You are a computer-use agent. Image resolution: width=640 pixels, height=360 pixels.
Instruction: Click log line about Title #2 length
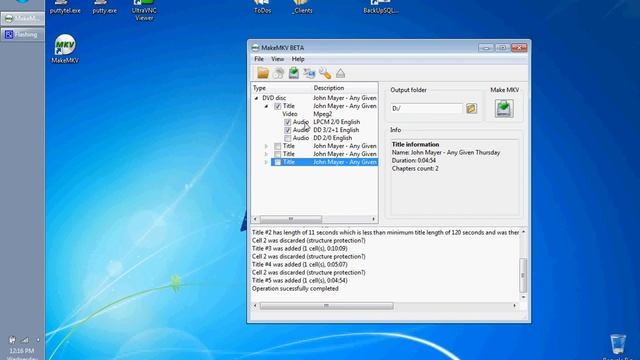386,233
